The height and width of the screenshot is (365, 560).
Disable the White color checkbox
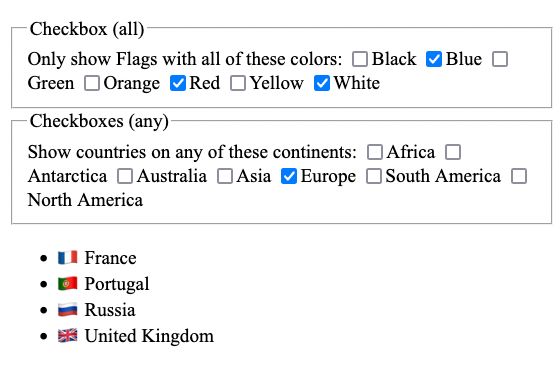pyautogui.click(x=322, y=83)
